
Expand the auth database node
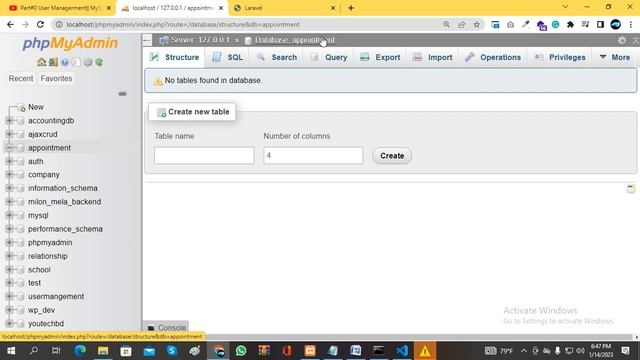[9, 161]
